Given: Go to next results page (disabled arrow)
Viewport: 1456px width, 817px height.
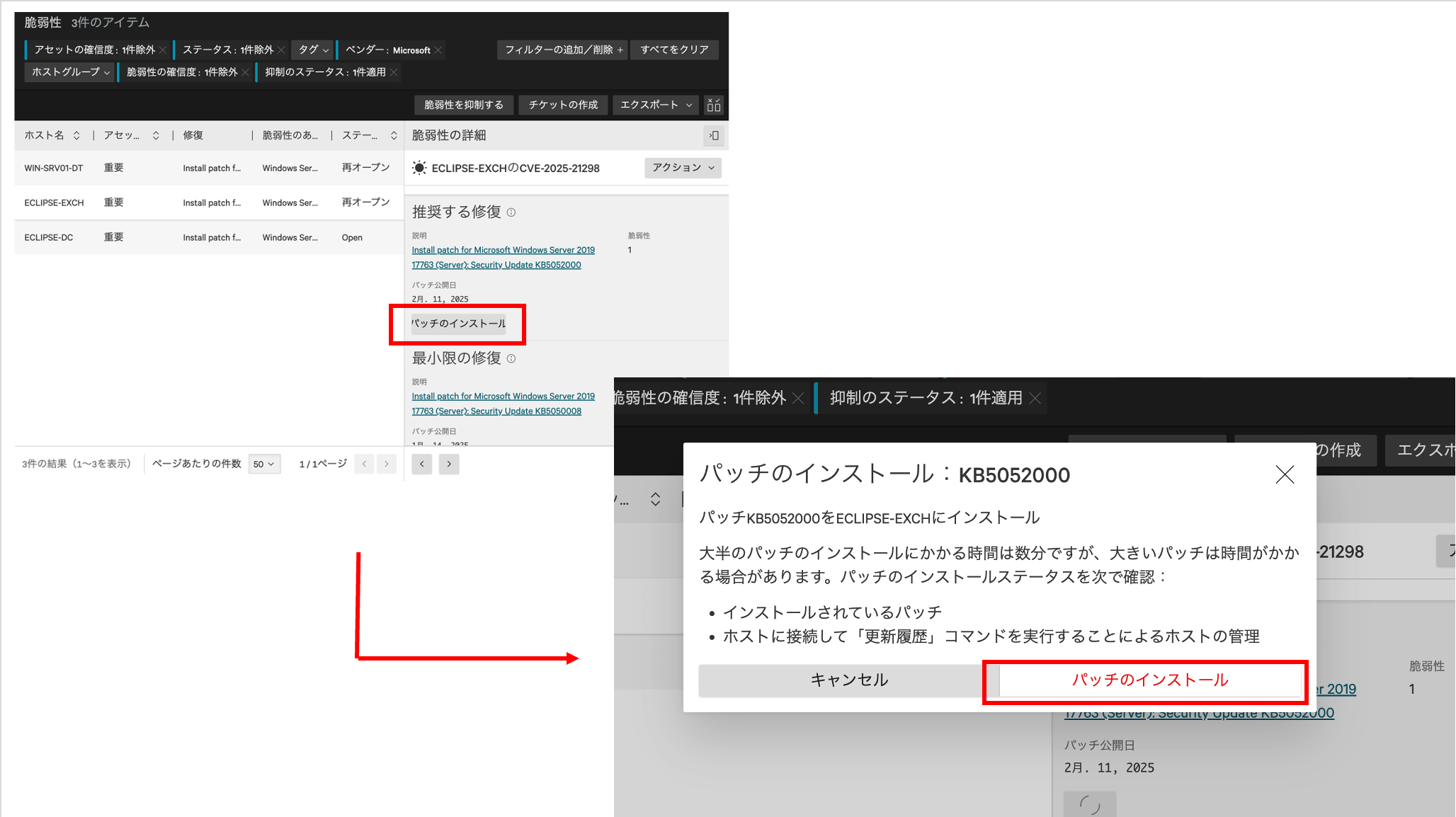Looking at the screenshot, I should 387,464.
